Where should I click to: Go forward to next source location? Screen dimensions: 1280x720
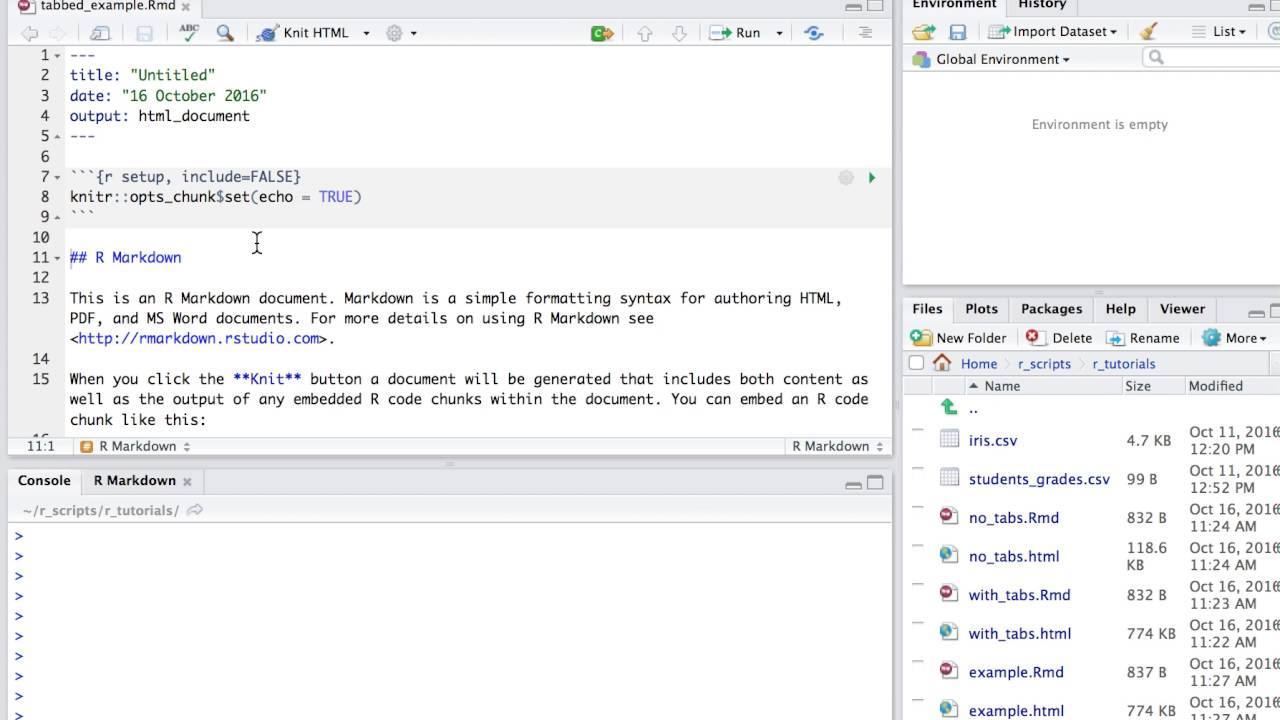59,33
